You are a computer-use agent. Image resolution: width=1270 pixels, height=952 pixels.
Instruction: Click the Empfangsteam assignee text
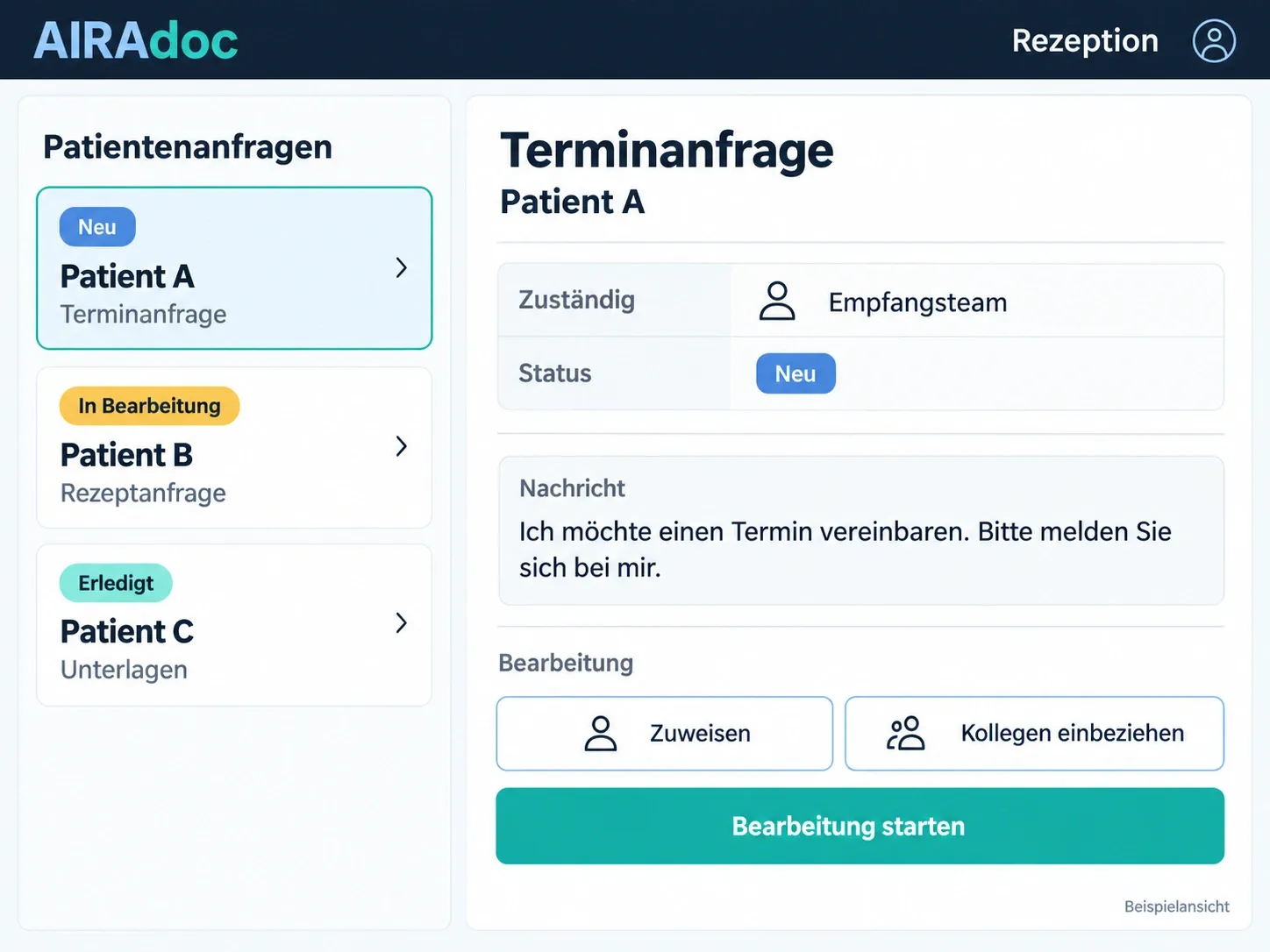(917, 302)
